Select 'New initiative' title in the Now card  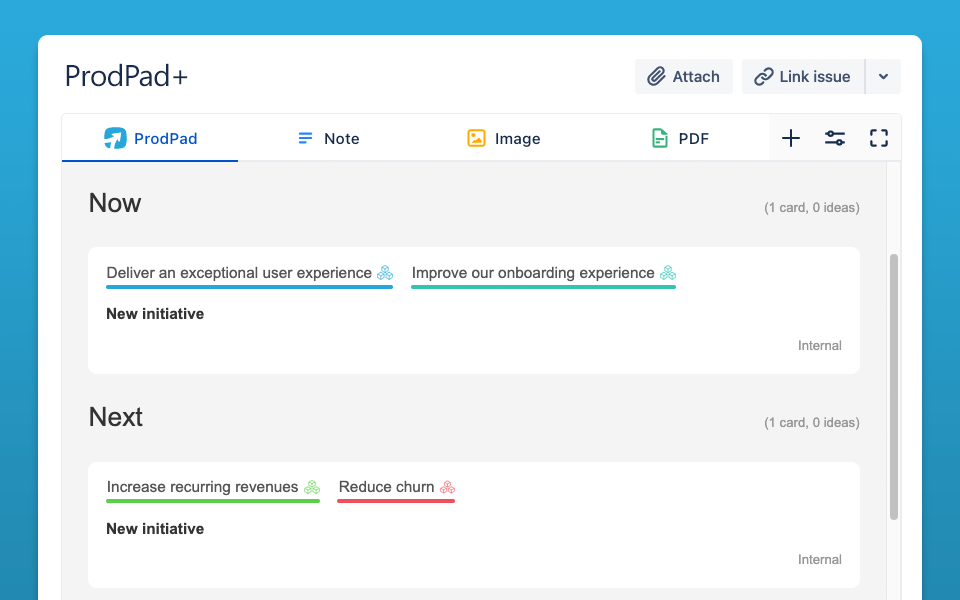pyautogui.click(x=155, y=314)
